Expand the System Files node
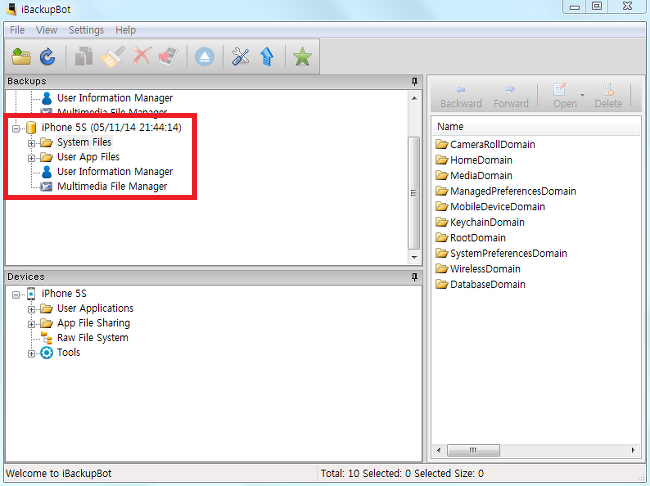 point(31,143)
